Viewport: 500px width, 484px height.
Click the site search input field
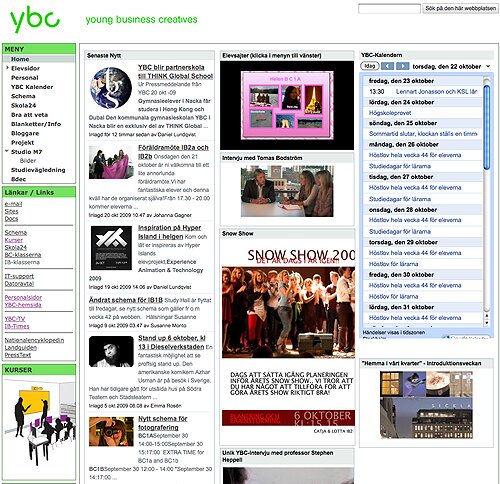pyautogui.click(x=389, y=9)
